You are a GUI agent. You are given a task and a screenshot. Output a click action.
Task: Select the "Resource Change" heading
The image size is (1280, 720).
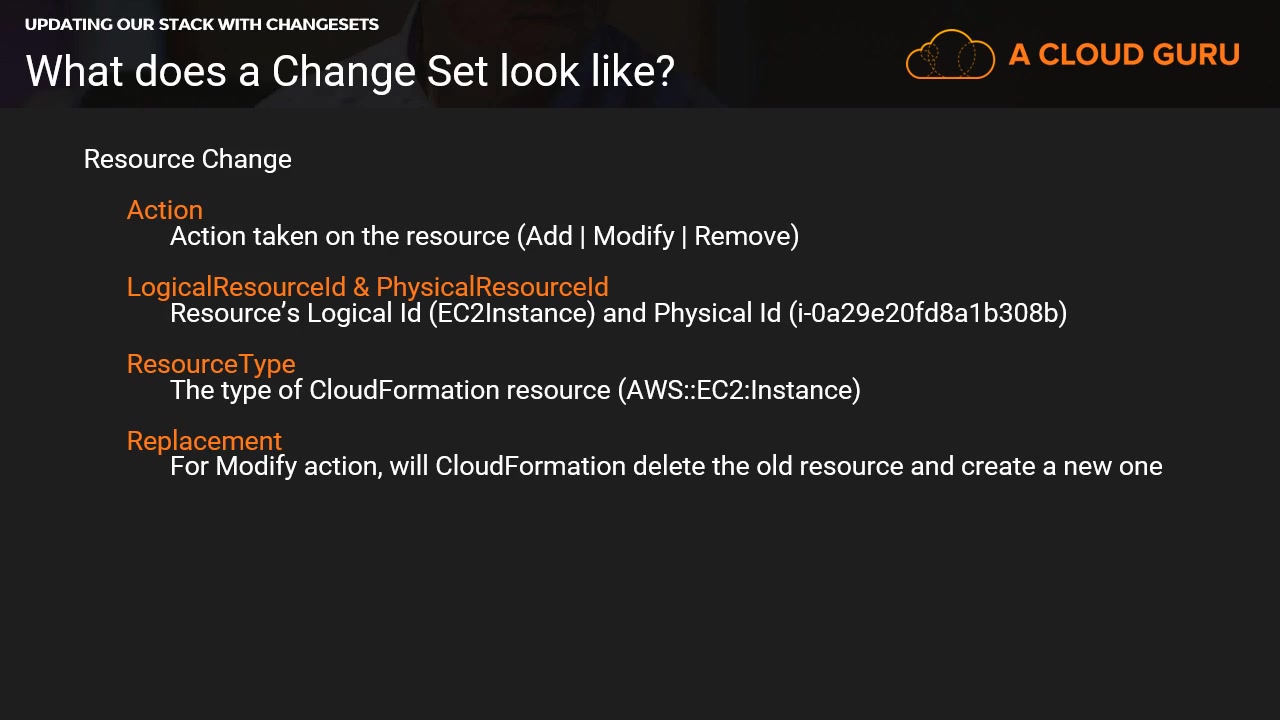point(188,159)
